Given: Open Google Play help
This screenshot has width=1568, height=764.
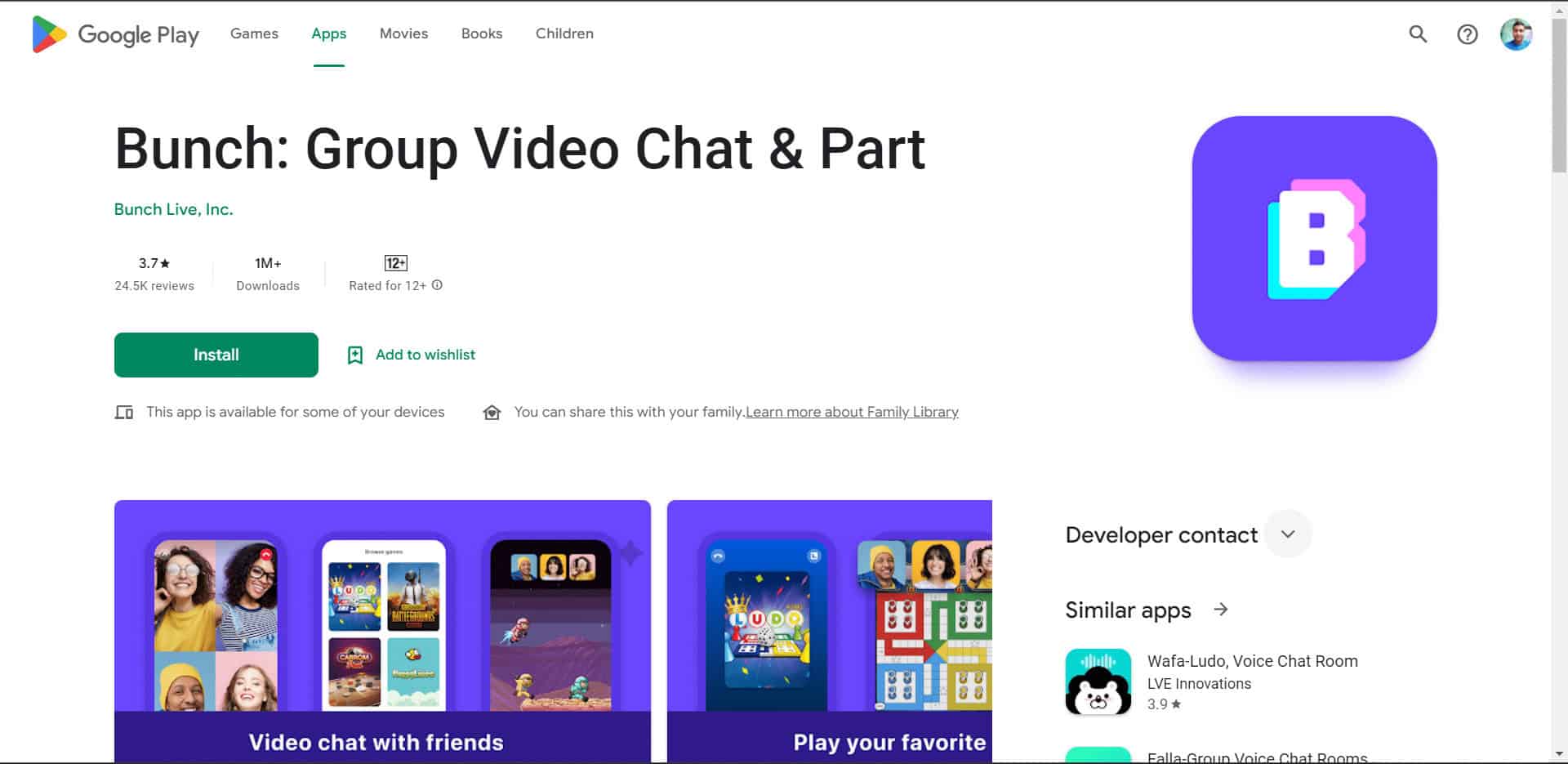Looking at the screenshot, I should point(1468,34).
